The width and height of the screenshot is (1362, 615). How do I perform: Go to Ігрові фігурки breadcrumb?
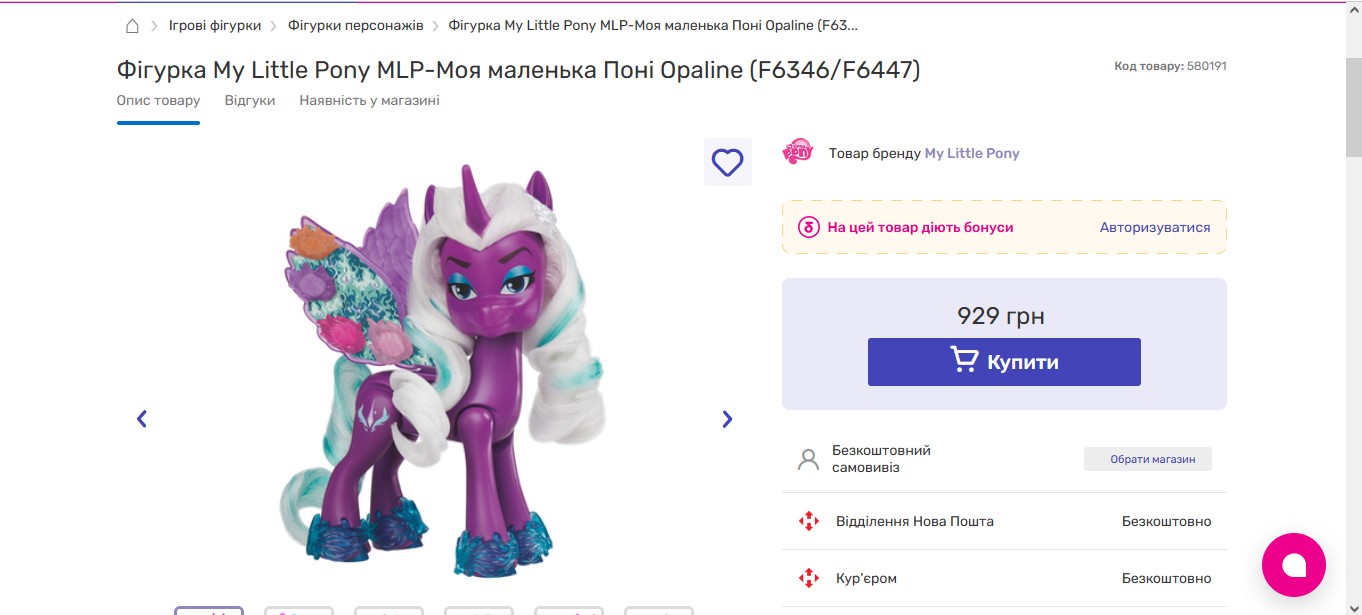coord(215,26)
